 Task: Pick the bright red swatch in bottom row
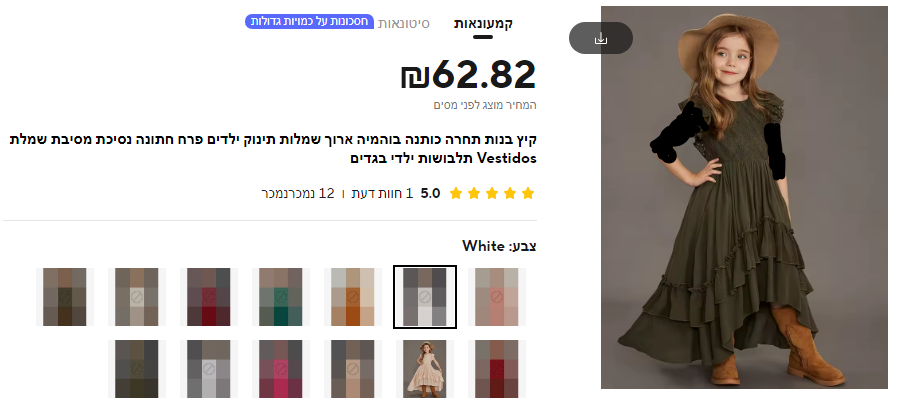(x=497, y=369)
